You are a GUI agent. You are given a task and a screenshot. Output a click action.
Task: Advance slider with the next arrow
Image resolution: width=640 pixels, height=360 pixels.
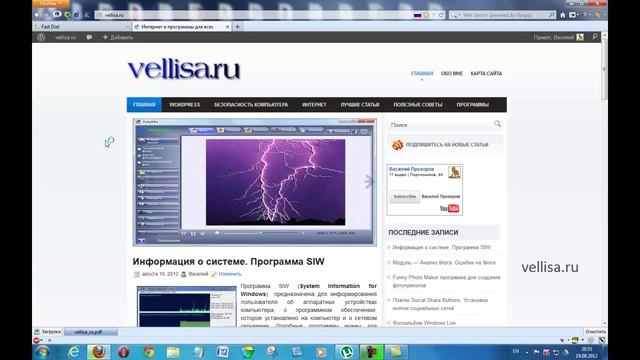369,181
